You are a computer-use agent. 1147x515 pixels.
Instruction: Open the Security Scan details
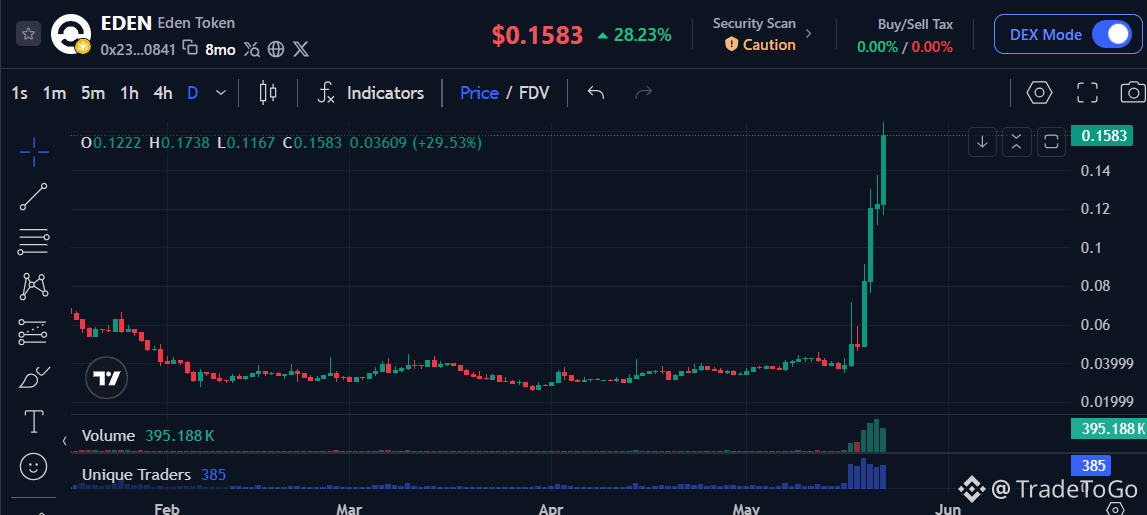tap(762, 34)
